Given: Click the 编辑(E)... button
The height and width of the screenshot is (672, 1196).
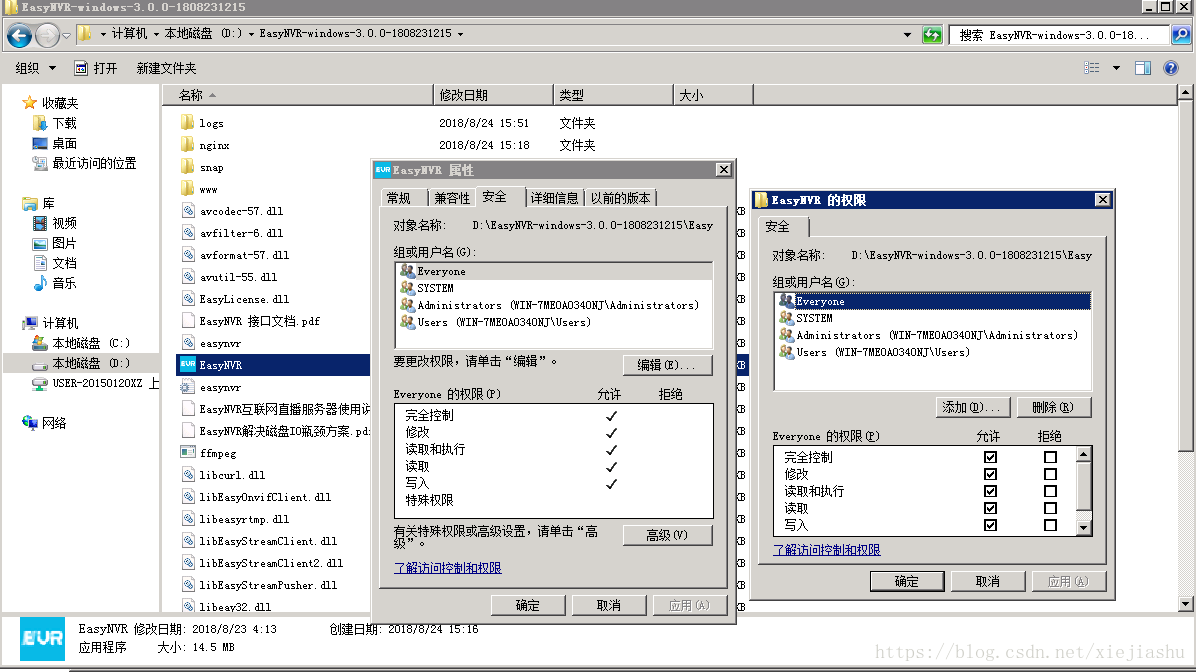Looking at the screenshot, I should point(667,365).
